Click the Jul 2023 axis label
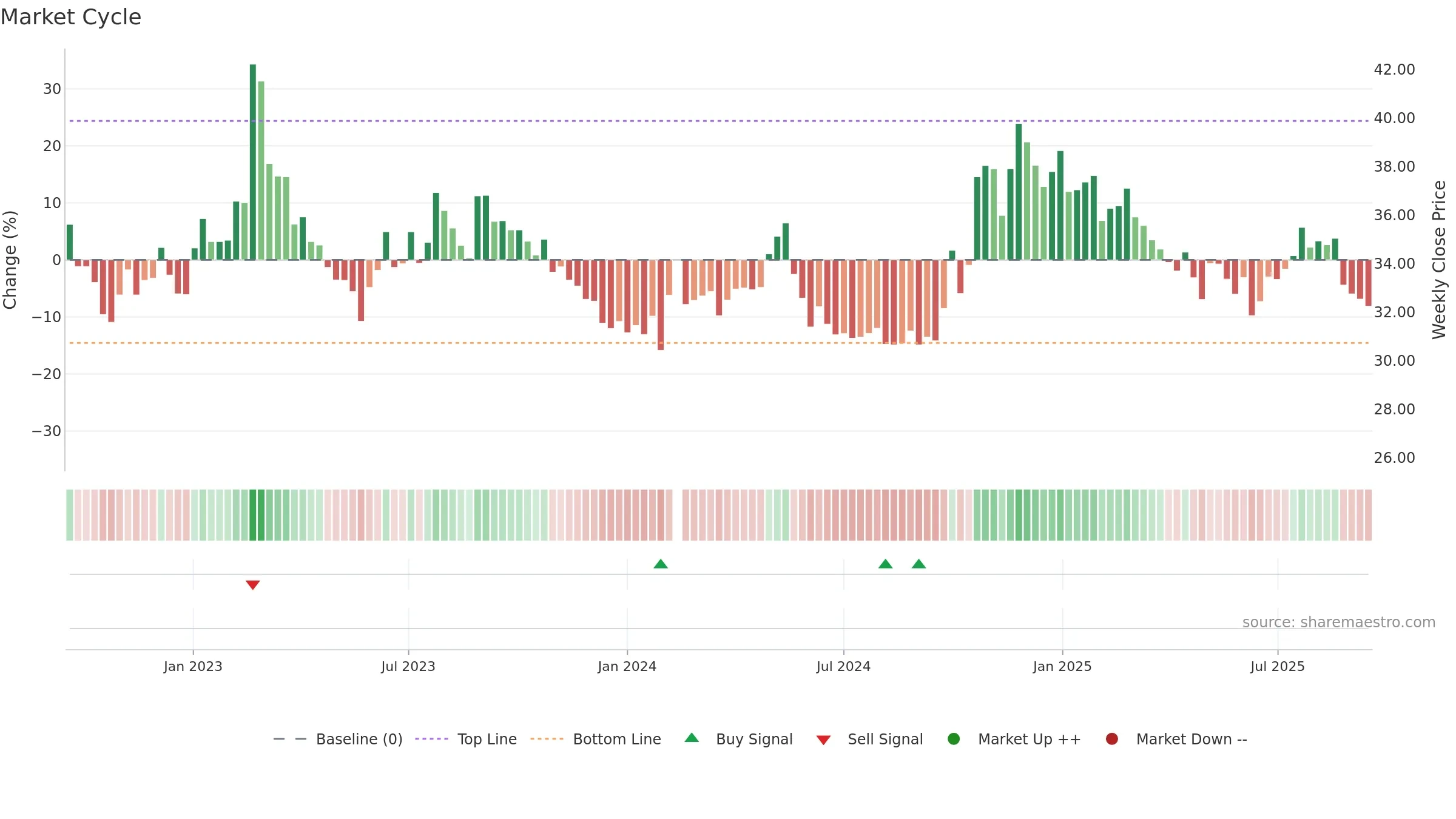The width and height of the screenshot is (1456, 819). (x=408, y=666)
